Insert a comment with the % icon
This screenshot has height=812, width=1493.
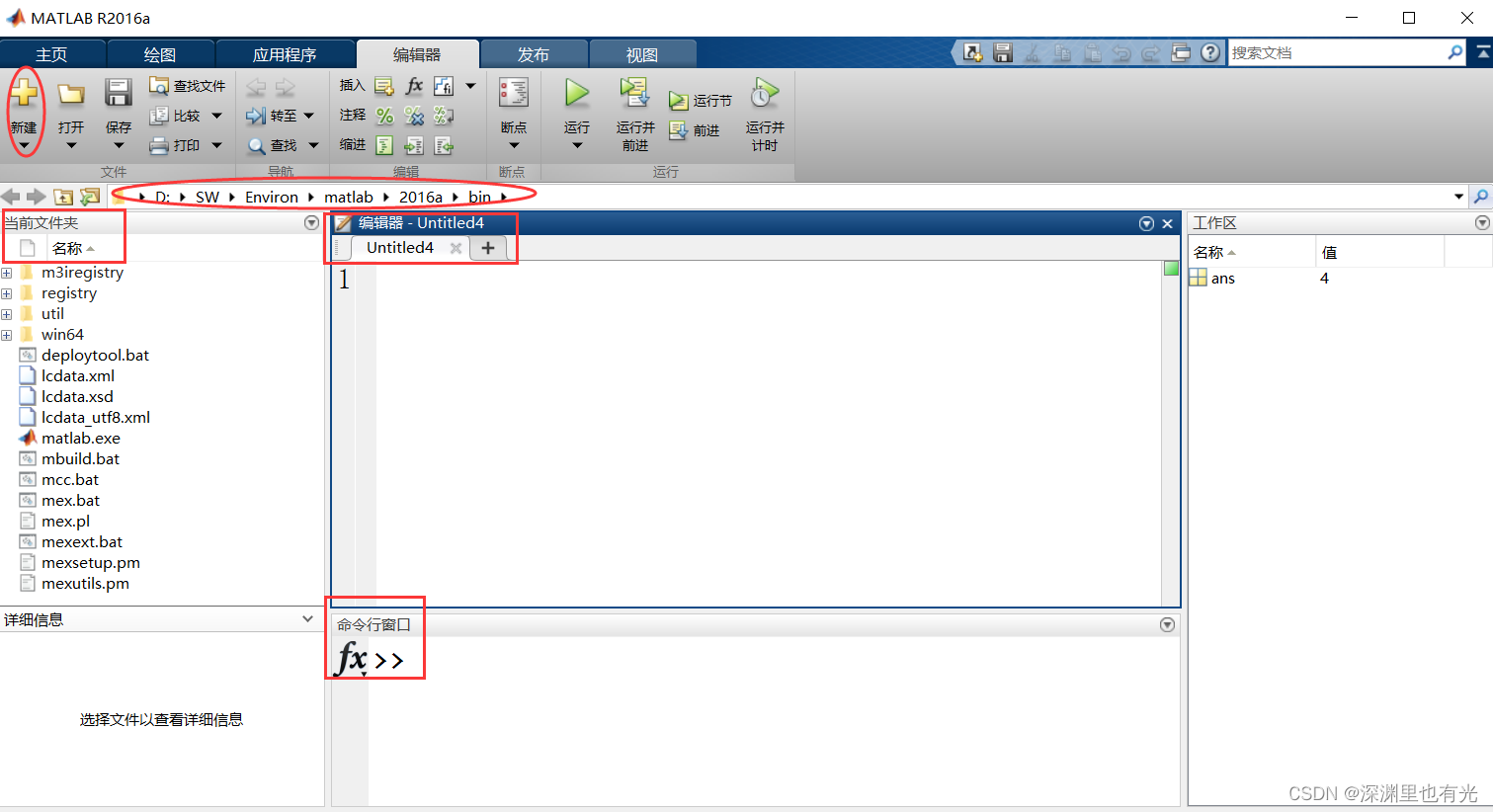[x=384, y=116]
